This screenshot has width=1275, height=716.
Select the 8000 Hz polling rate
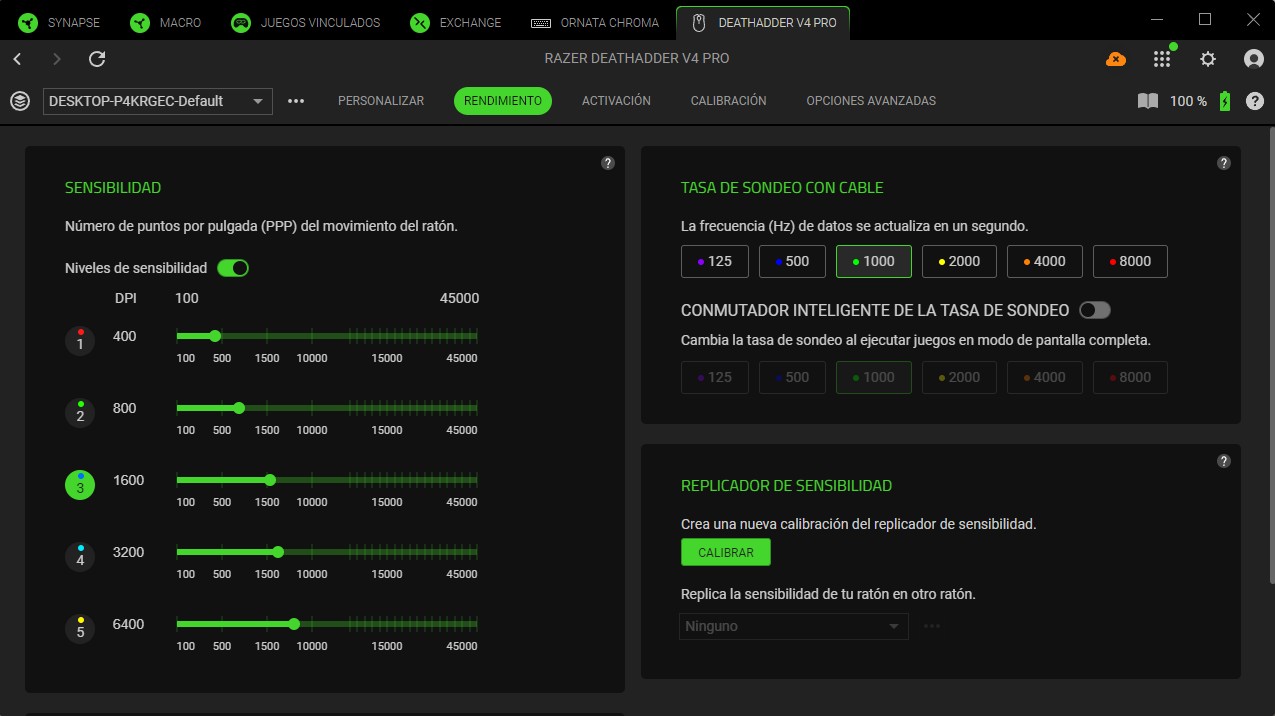pos(1129,261)
